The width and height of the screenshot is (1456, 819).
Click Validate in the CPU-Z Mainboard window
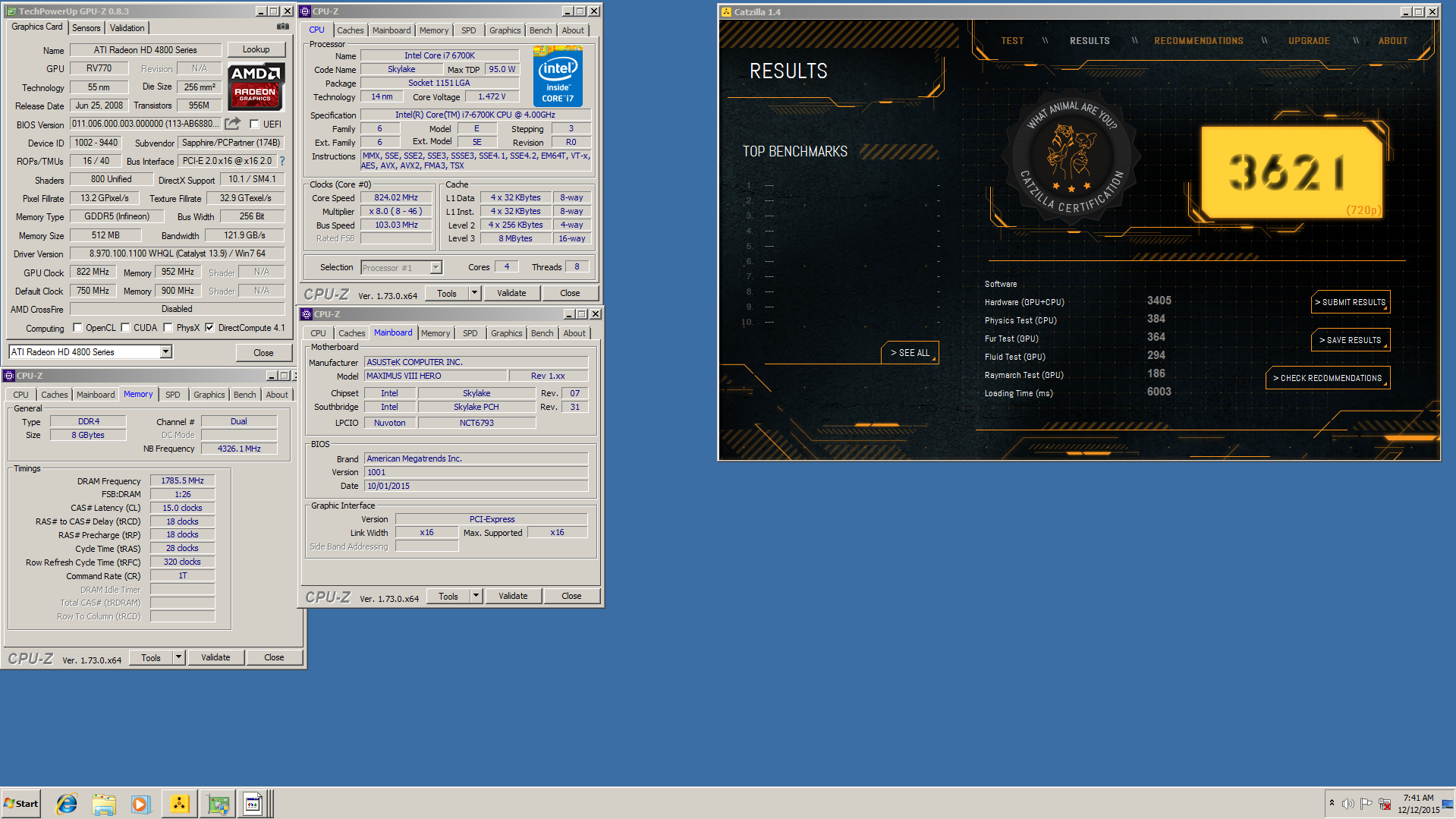click(x=513, y=596)
